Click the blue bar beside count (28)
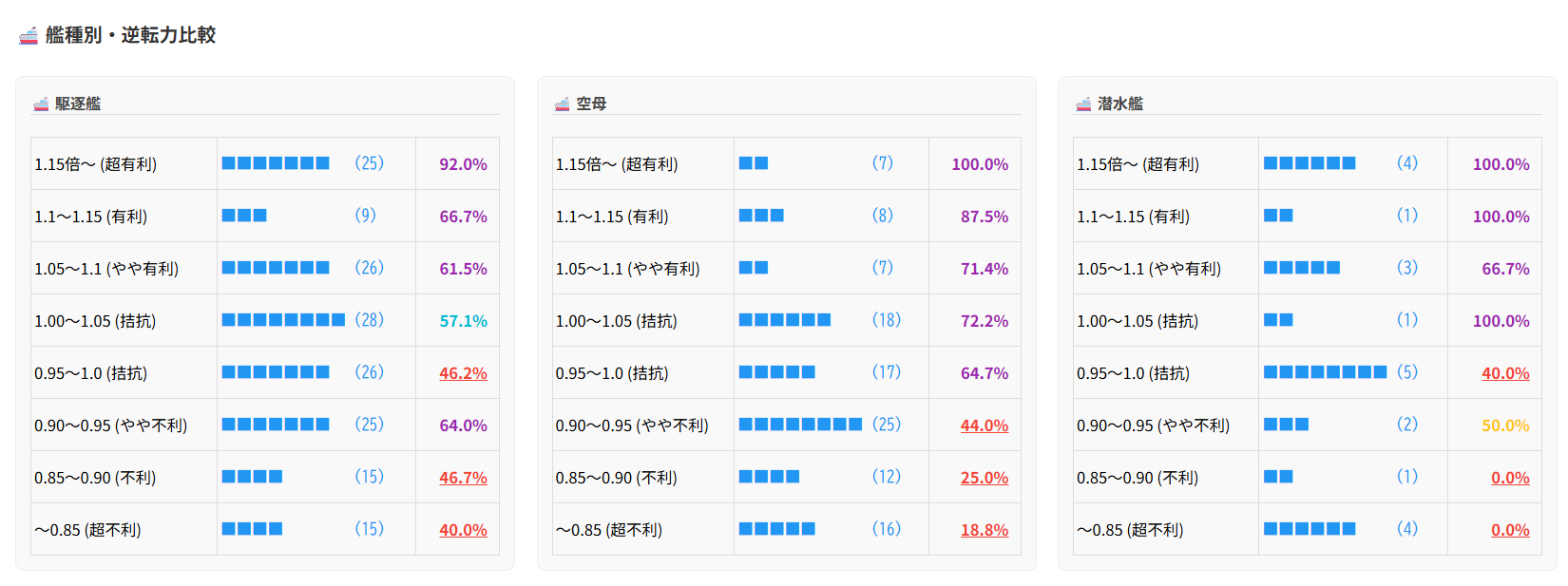The image size is (1568, 586). pos(283,320)
